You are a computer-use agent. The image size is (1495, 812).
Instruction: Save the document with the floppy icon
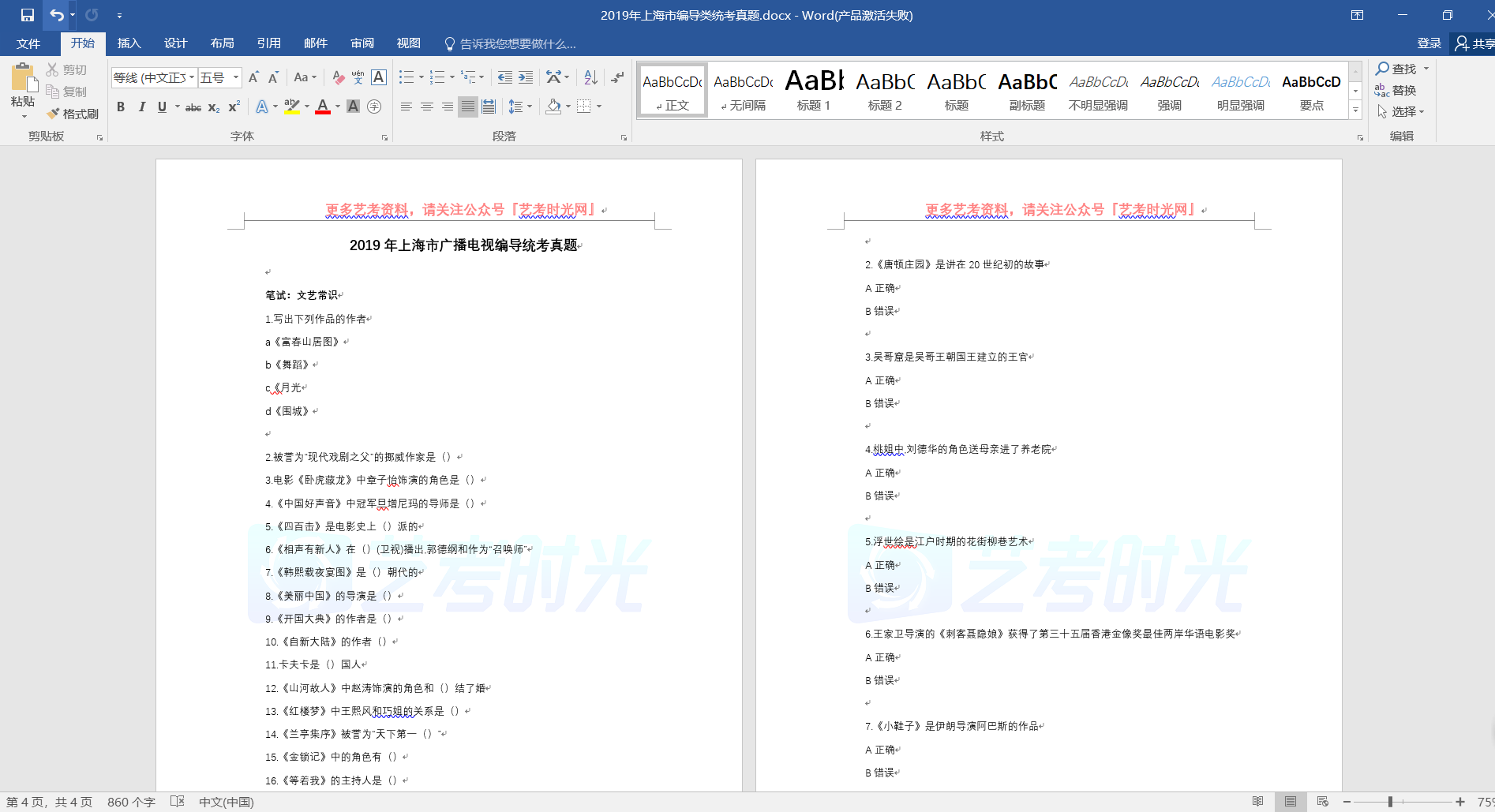(x=28, y=15)
